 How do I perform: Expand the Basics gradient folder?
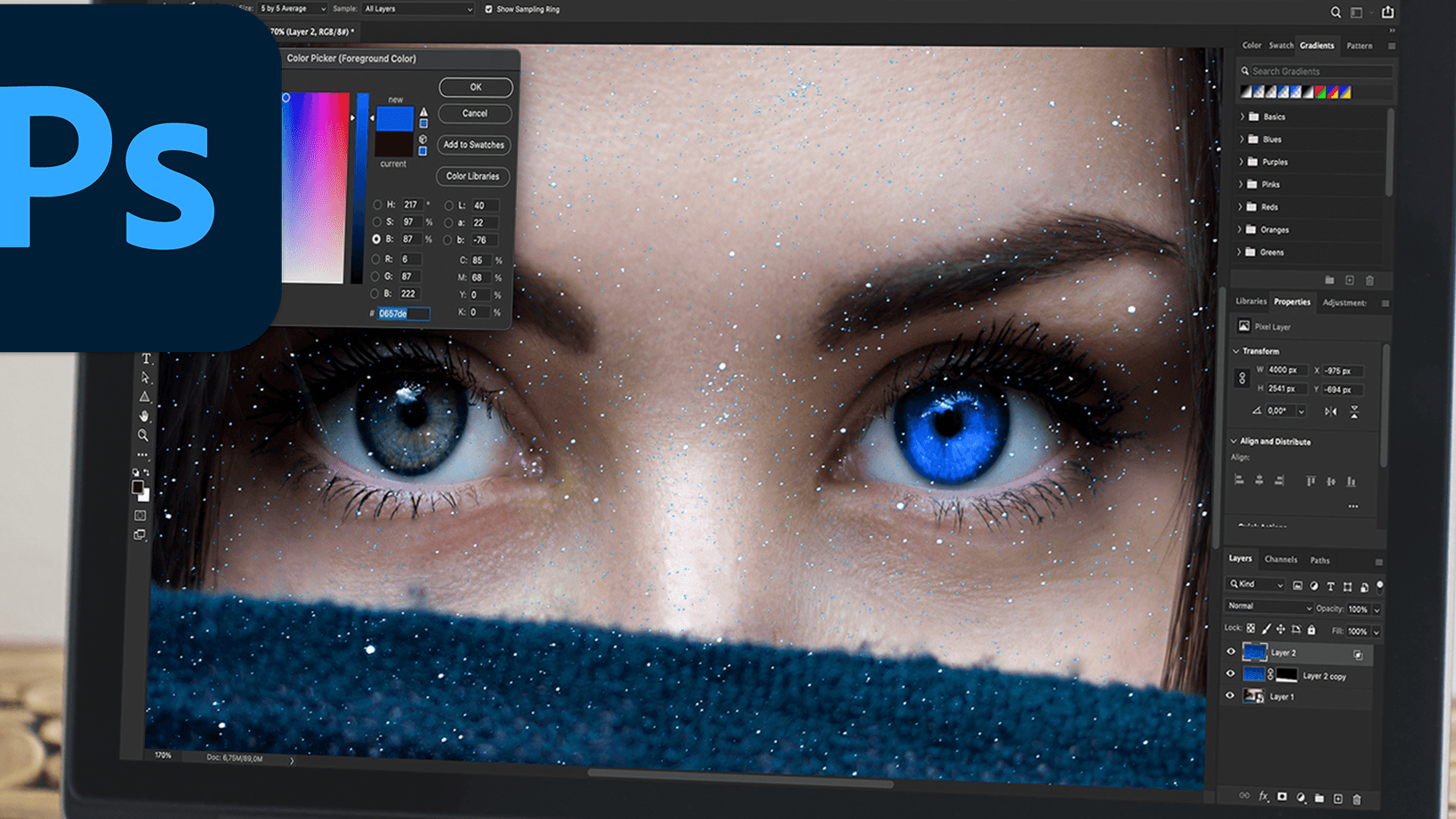point(1243,116)
